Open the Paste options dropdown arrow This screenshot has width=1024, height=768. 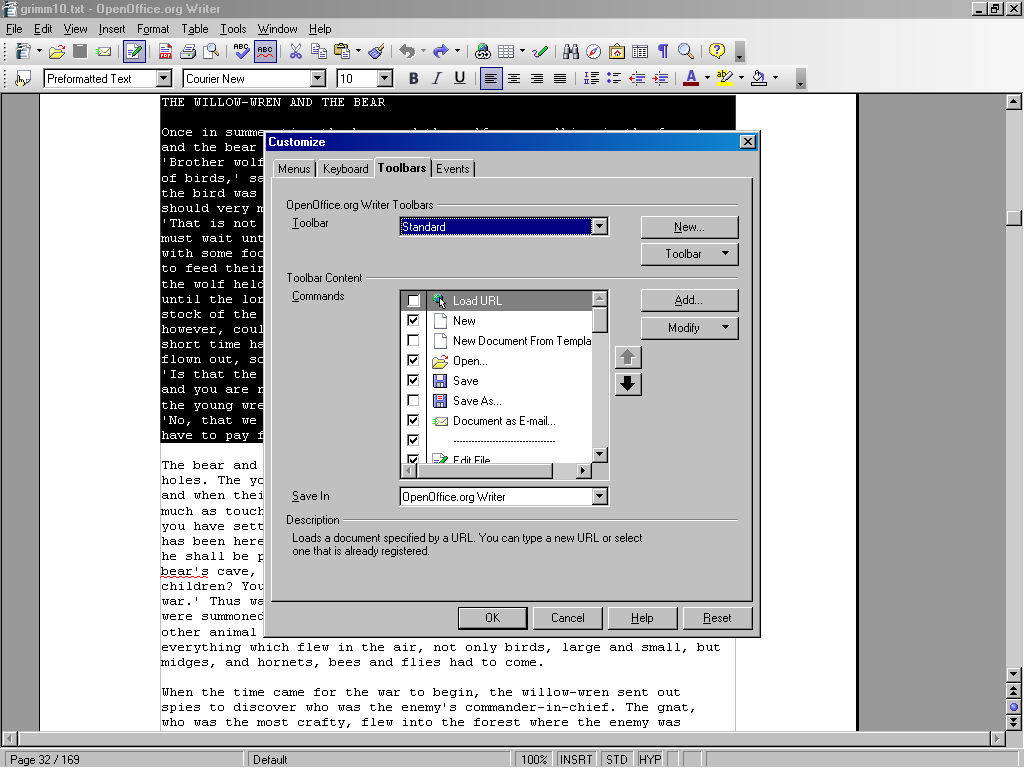click(359, 51)
